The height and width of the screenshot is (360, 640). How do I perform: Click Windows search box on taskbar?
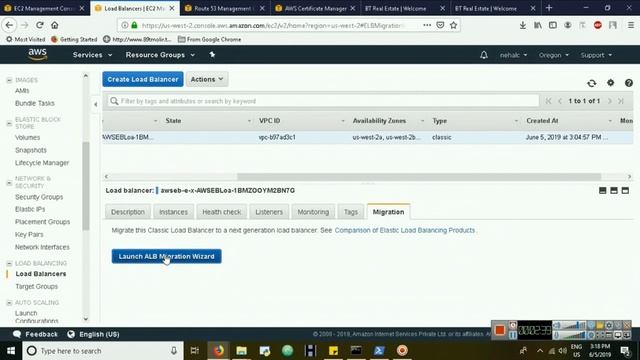coord(102,351)
